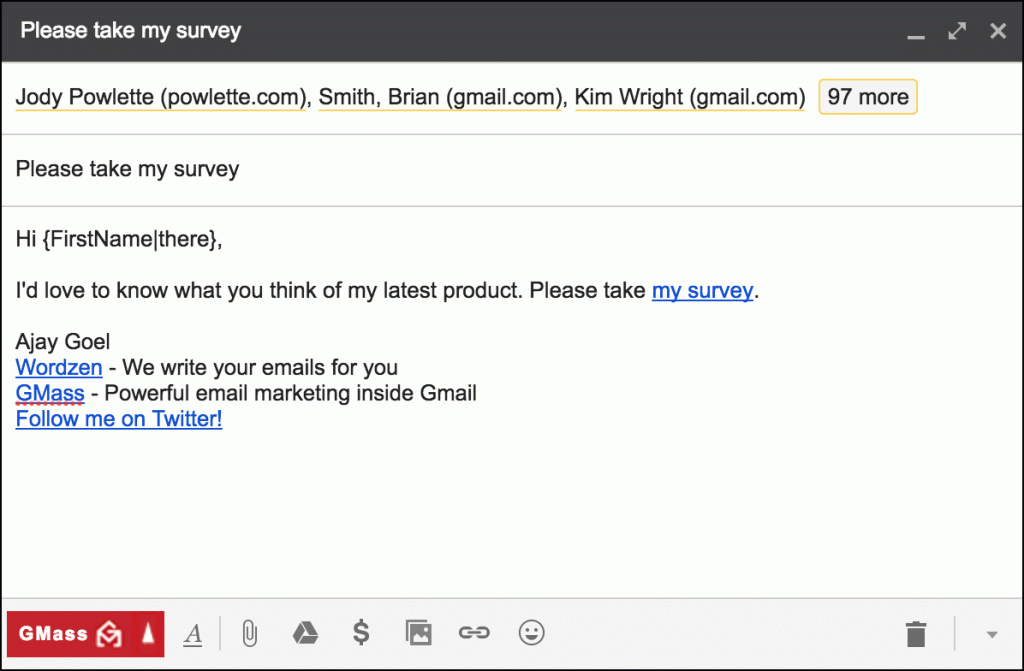Screen dimensions: 1024x671
Task: Discard the draft with the trash icon
Action: coord(915,633)
